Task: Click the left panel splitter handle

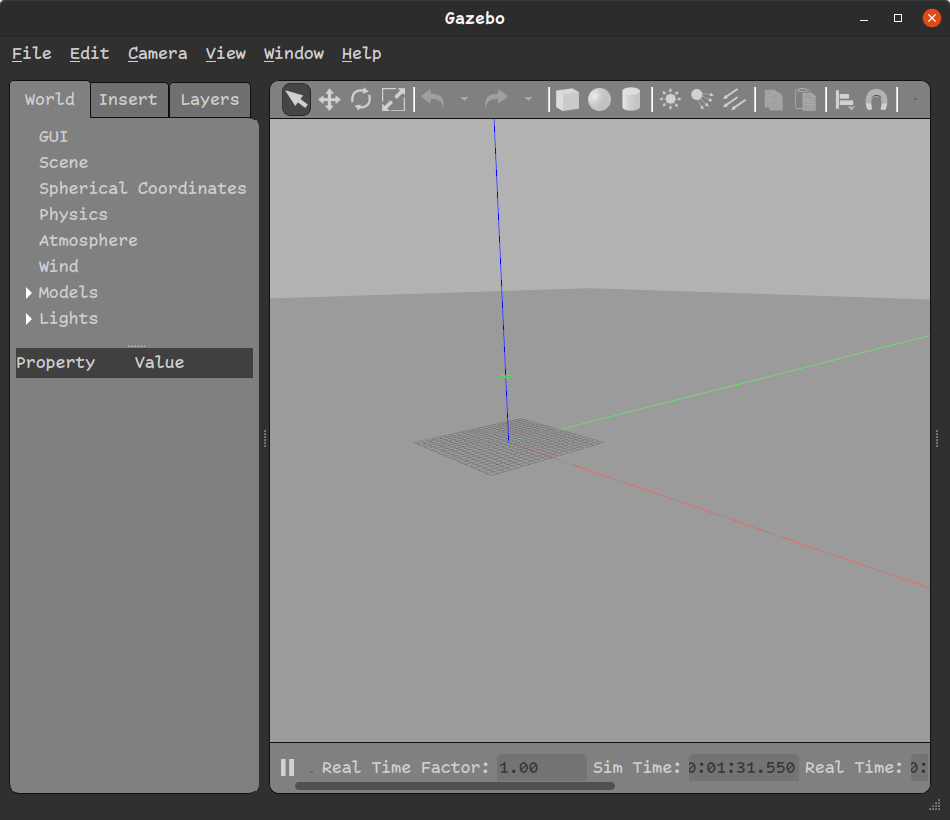Action: pos(265,438)
